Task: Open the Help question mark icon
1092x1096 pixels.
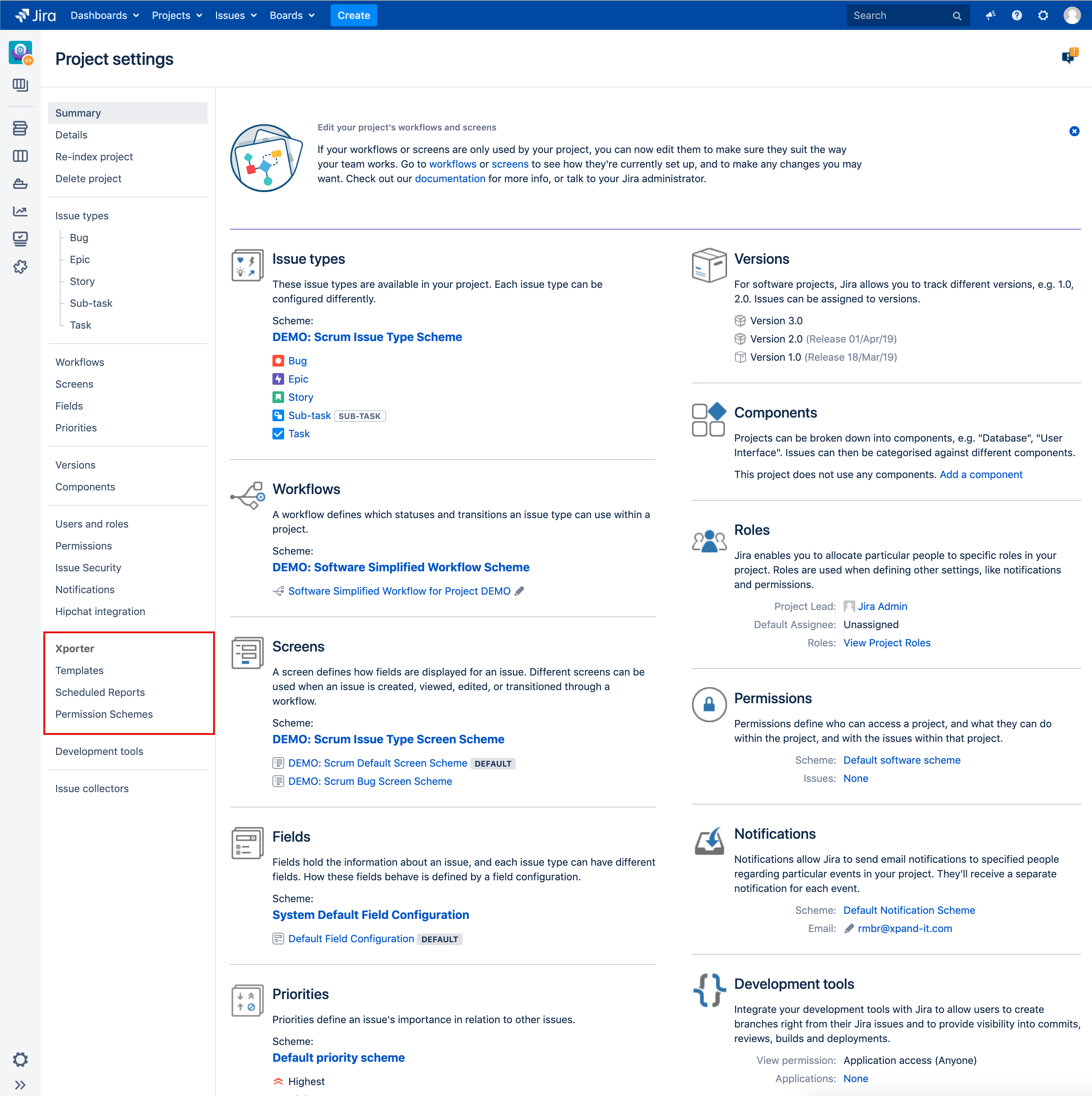Action: click(1017, 15)
